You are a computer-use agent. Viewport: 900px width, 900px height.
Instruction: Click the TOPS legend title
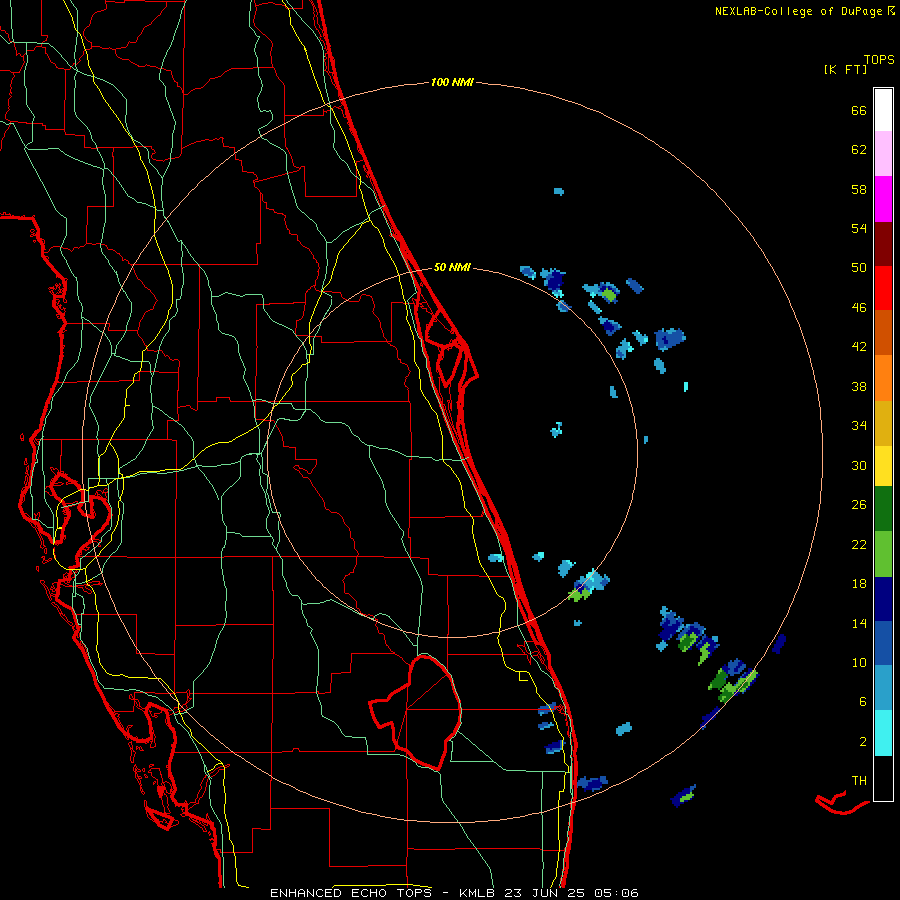(879, 59)
